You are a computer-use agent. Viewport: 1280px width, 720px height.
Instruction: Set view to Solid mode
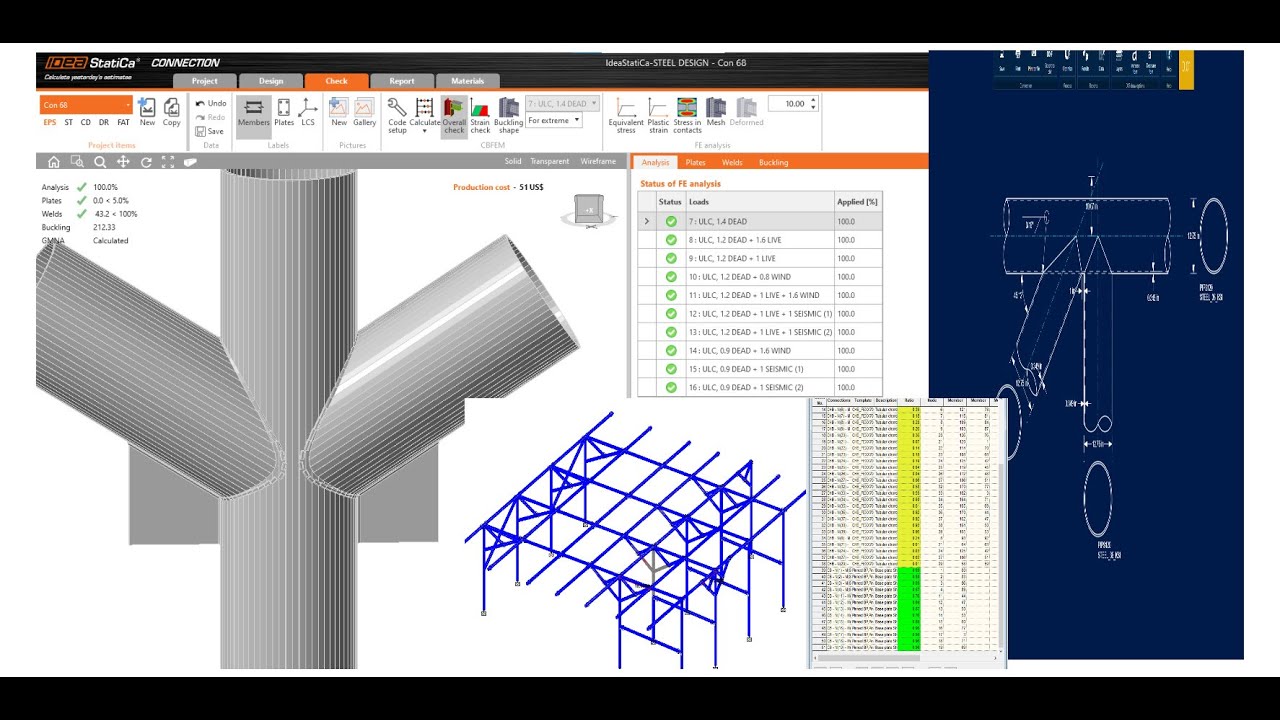coord(513,161)
